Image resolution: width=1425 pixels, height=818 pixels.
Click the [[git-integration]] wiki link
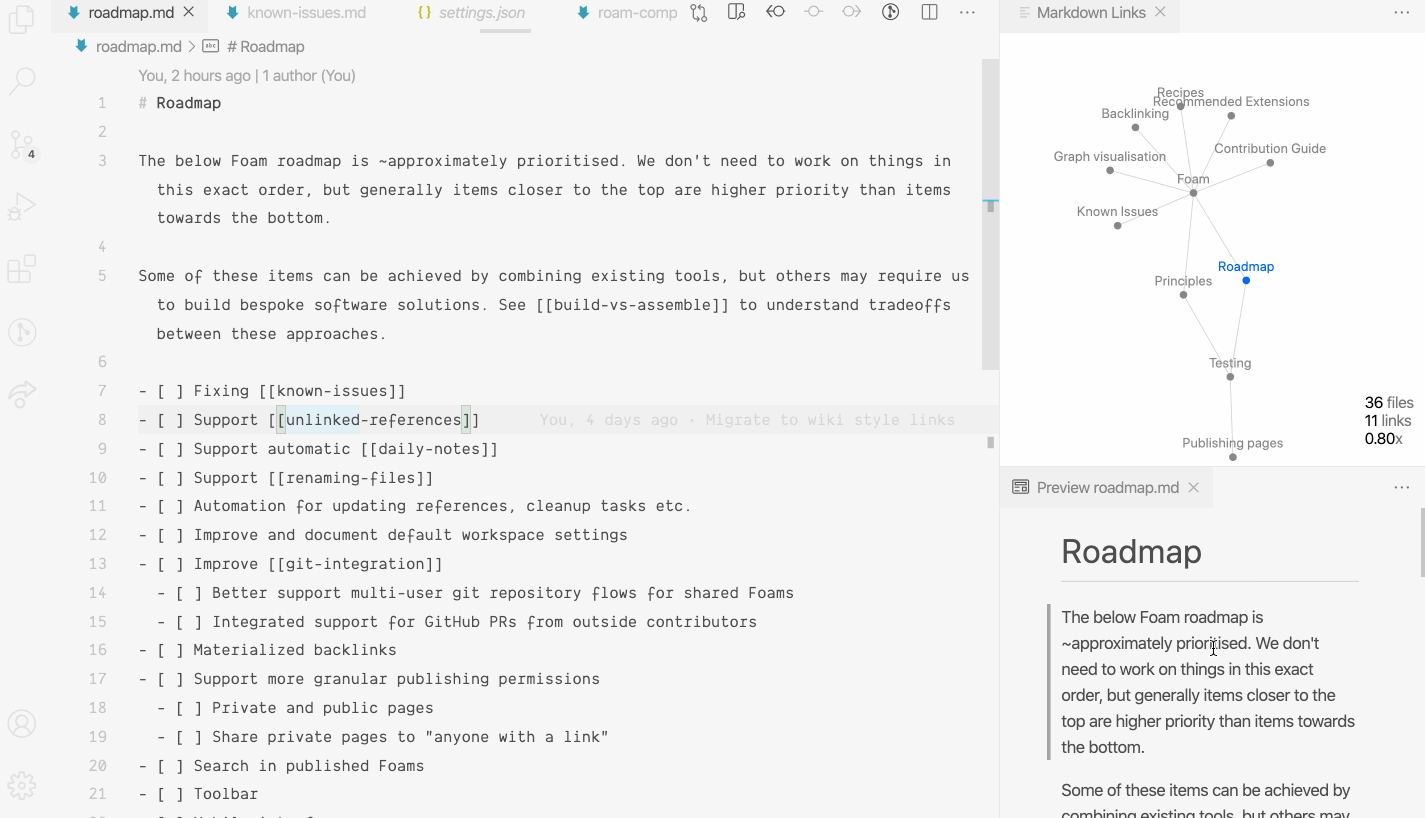[x=355, y=564]
